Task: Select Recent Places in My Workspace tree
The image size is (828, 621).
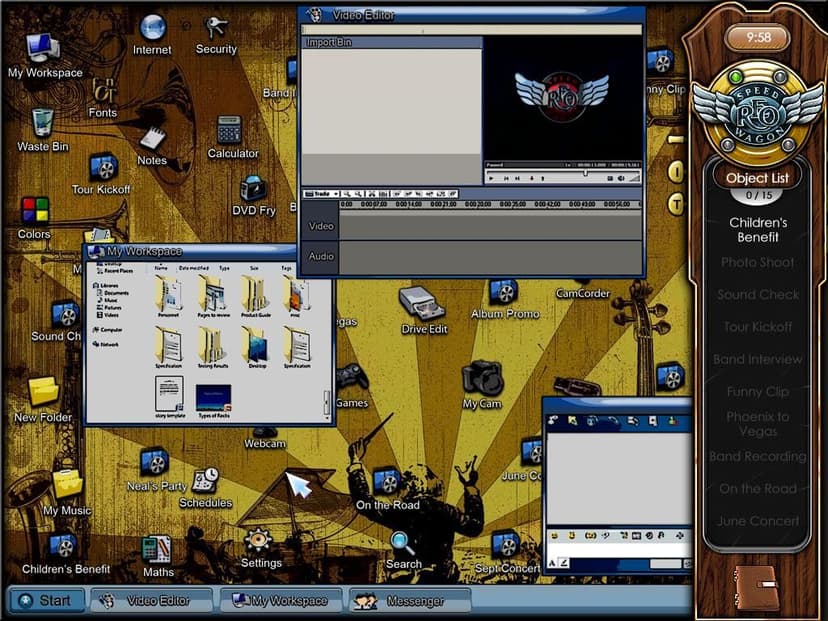Action: [x=115, y=270]
